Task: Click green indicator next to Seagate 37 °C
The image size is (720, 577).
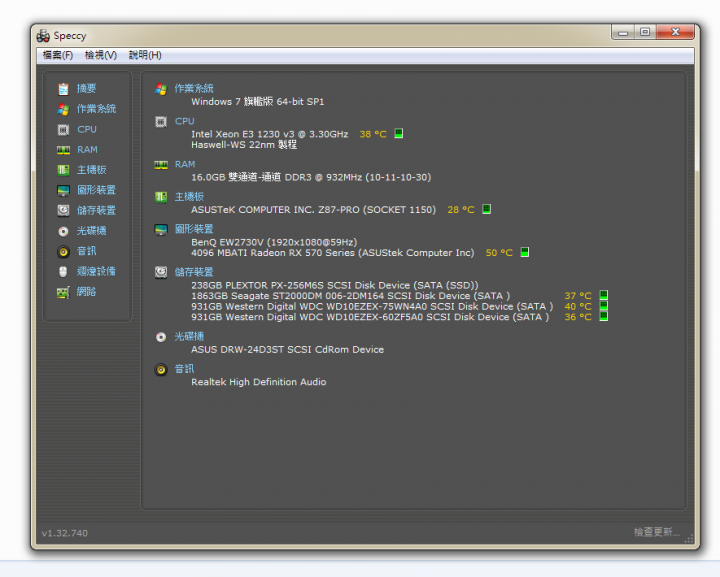Action: coord(604,295)
